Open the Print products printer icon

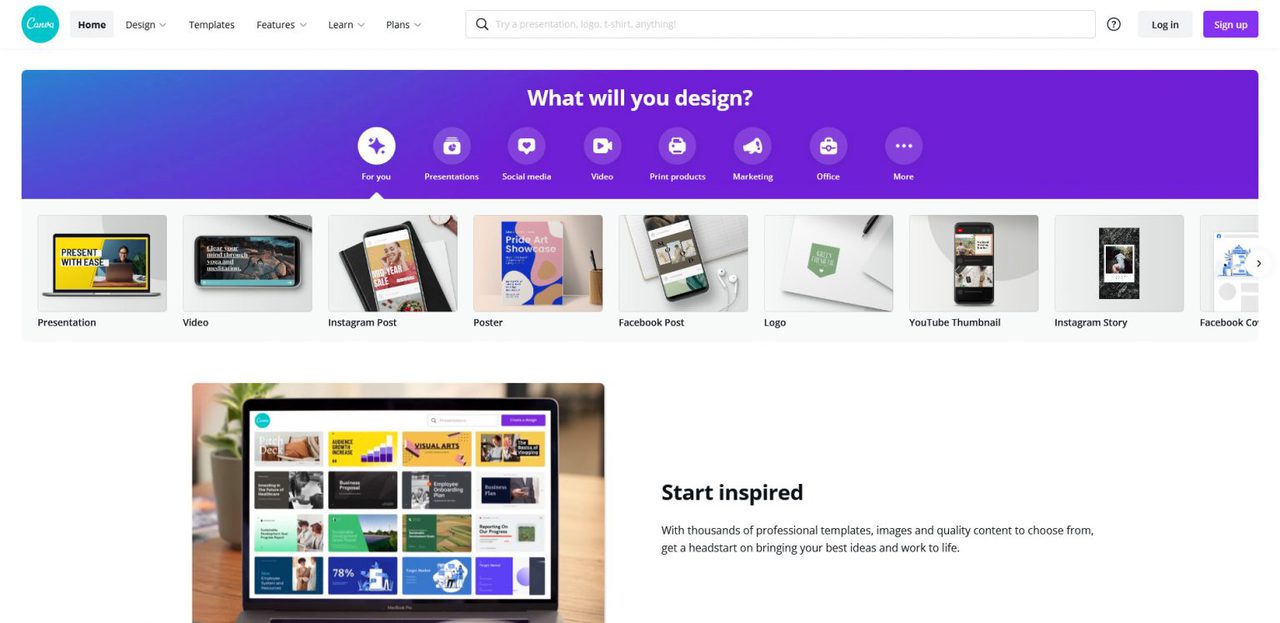677,146
